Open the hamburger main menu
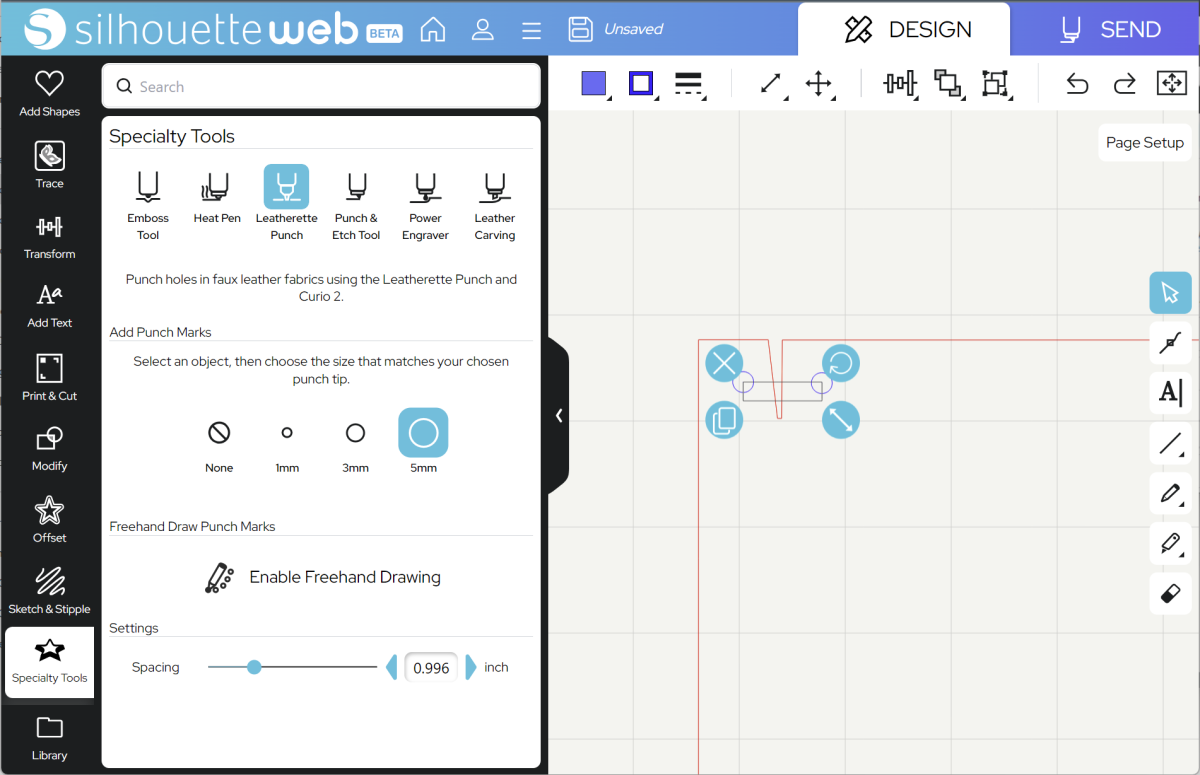 pyautogui.click(x=531, y=29)
